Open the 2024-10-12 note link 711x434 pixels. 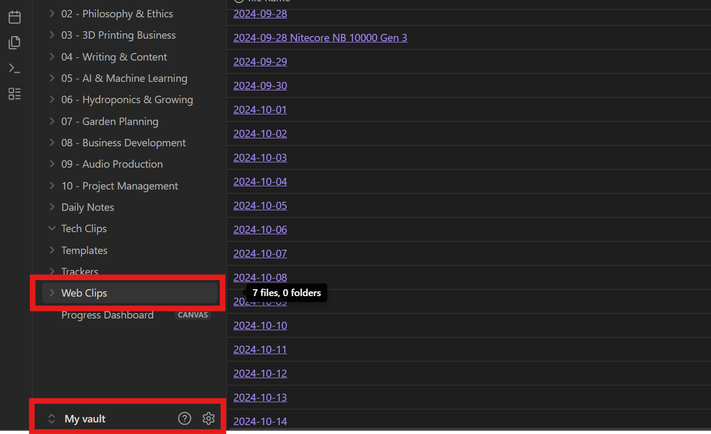click(260, 374)
